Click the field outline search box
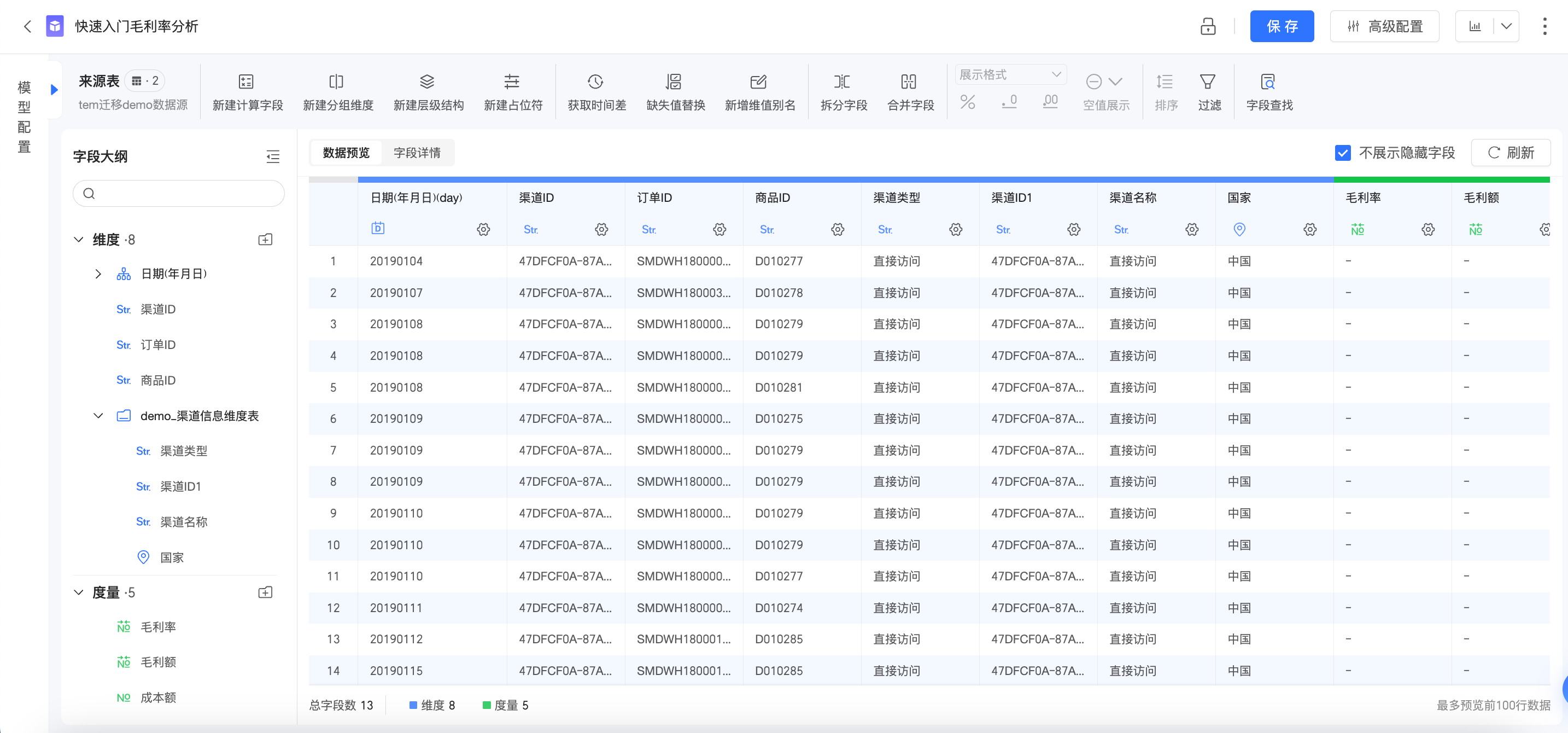 pos(178,194)
